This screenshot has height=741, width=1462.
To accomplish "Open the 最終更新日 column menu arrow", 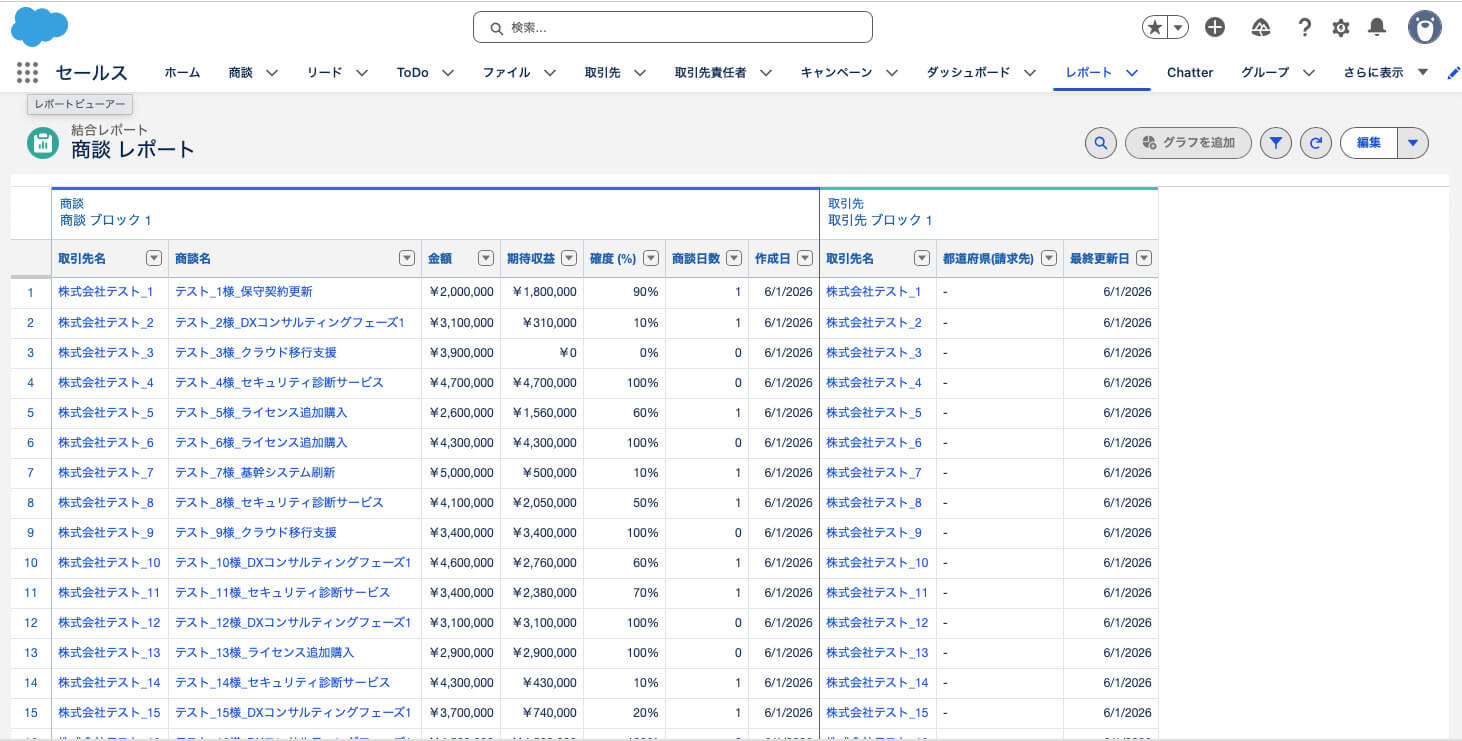I will [1144, 258].
